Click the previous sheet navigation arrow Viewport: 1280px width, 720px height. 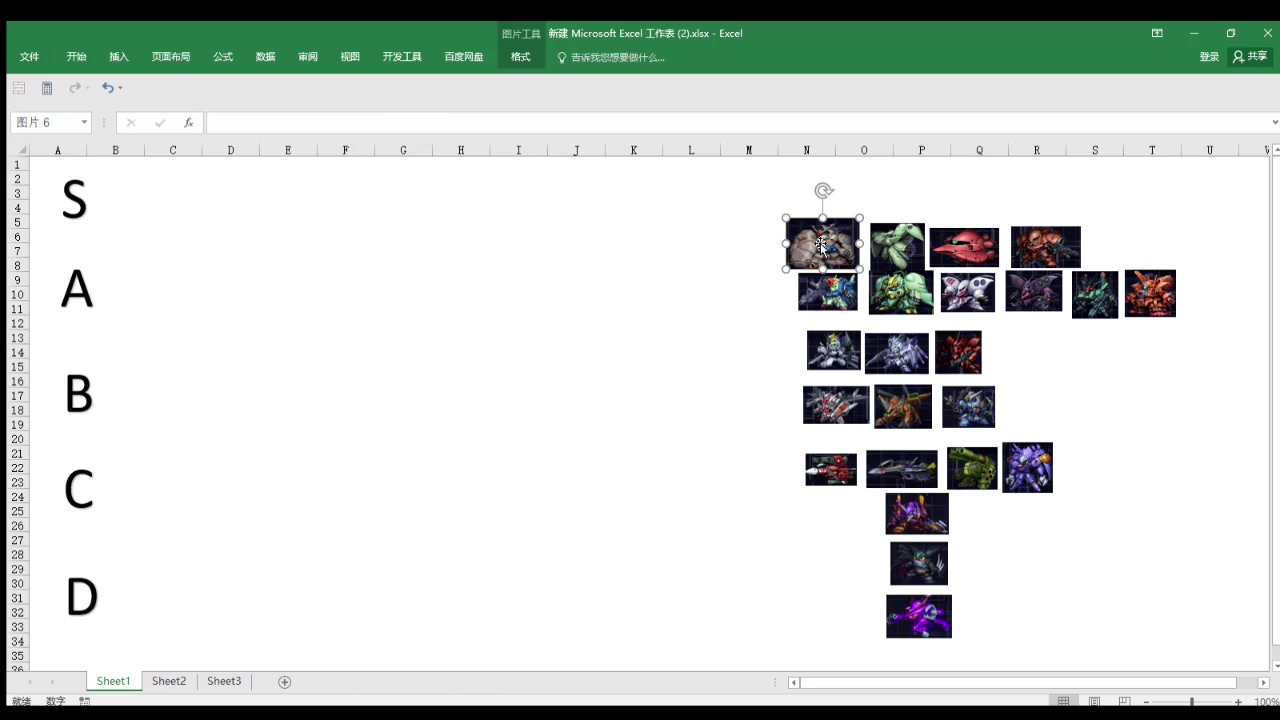pos(30,682)
